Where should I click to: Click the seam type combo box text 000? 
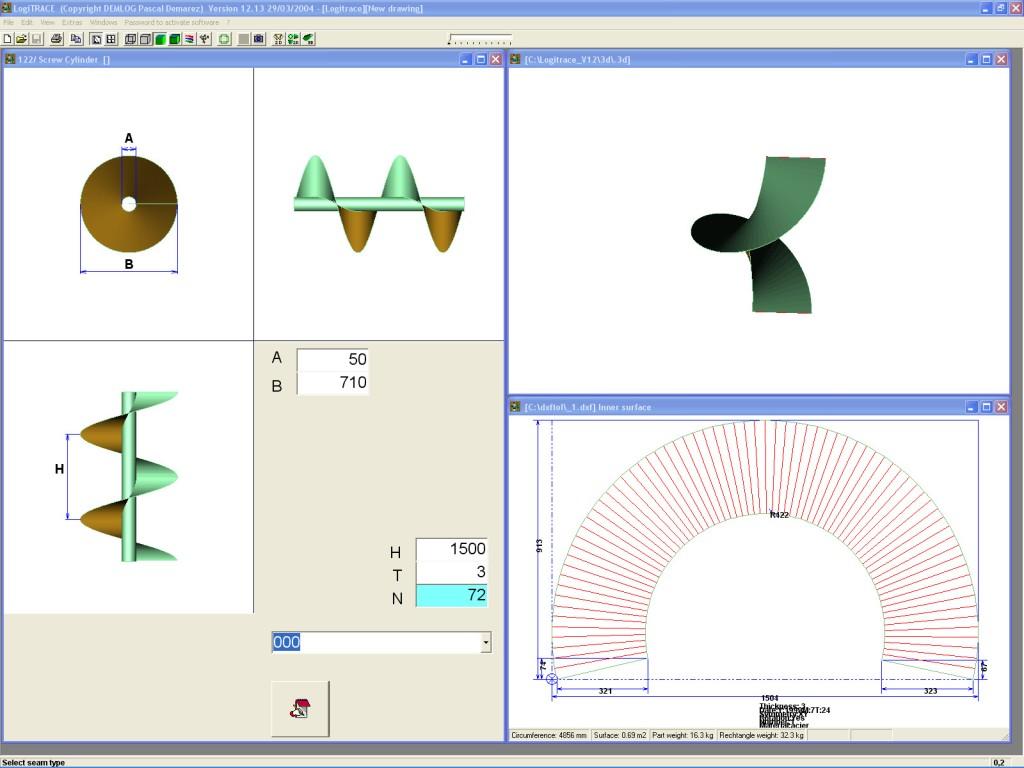click(x=286, y=643)
